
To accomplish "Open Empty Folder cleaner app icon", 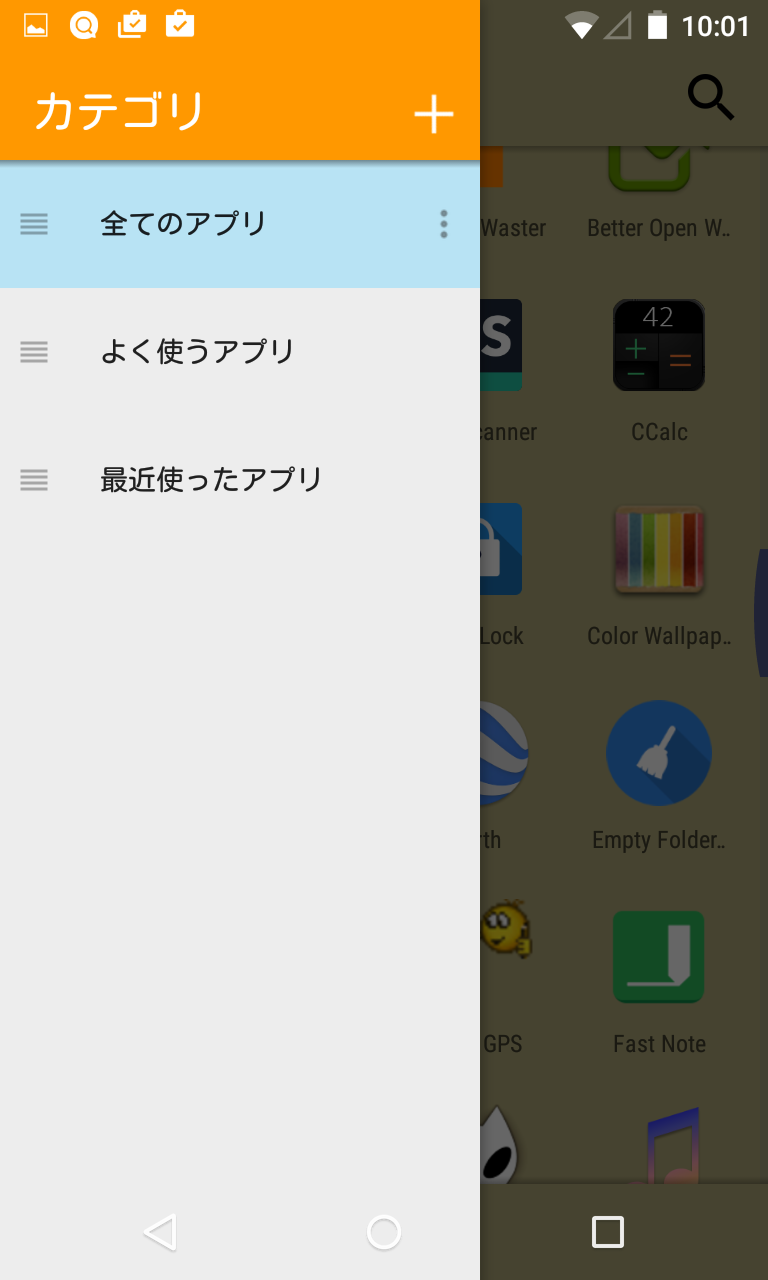I will (x=659, y=753).
